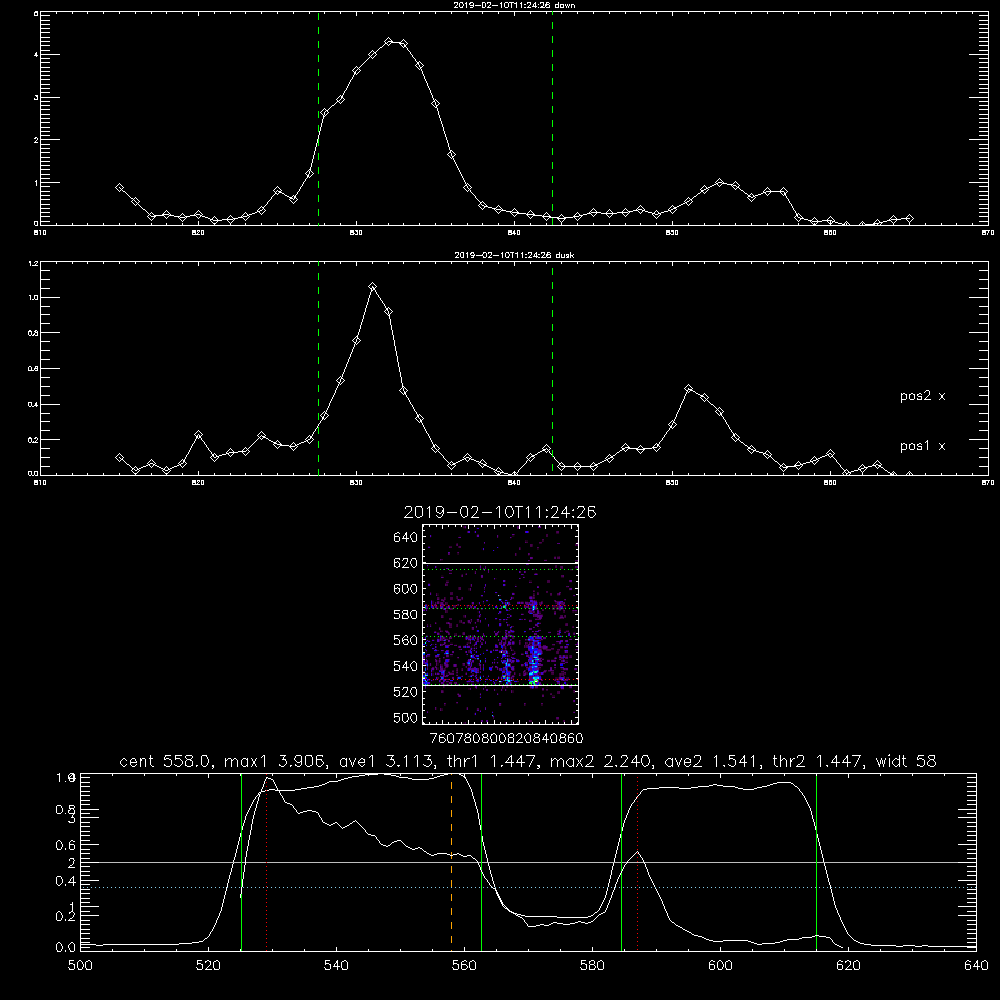1000x1000 pixels.
Task: Click y-axis label '640' beside the heatmap
Action: tap(406, 538)
